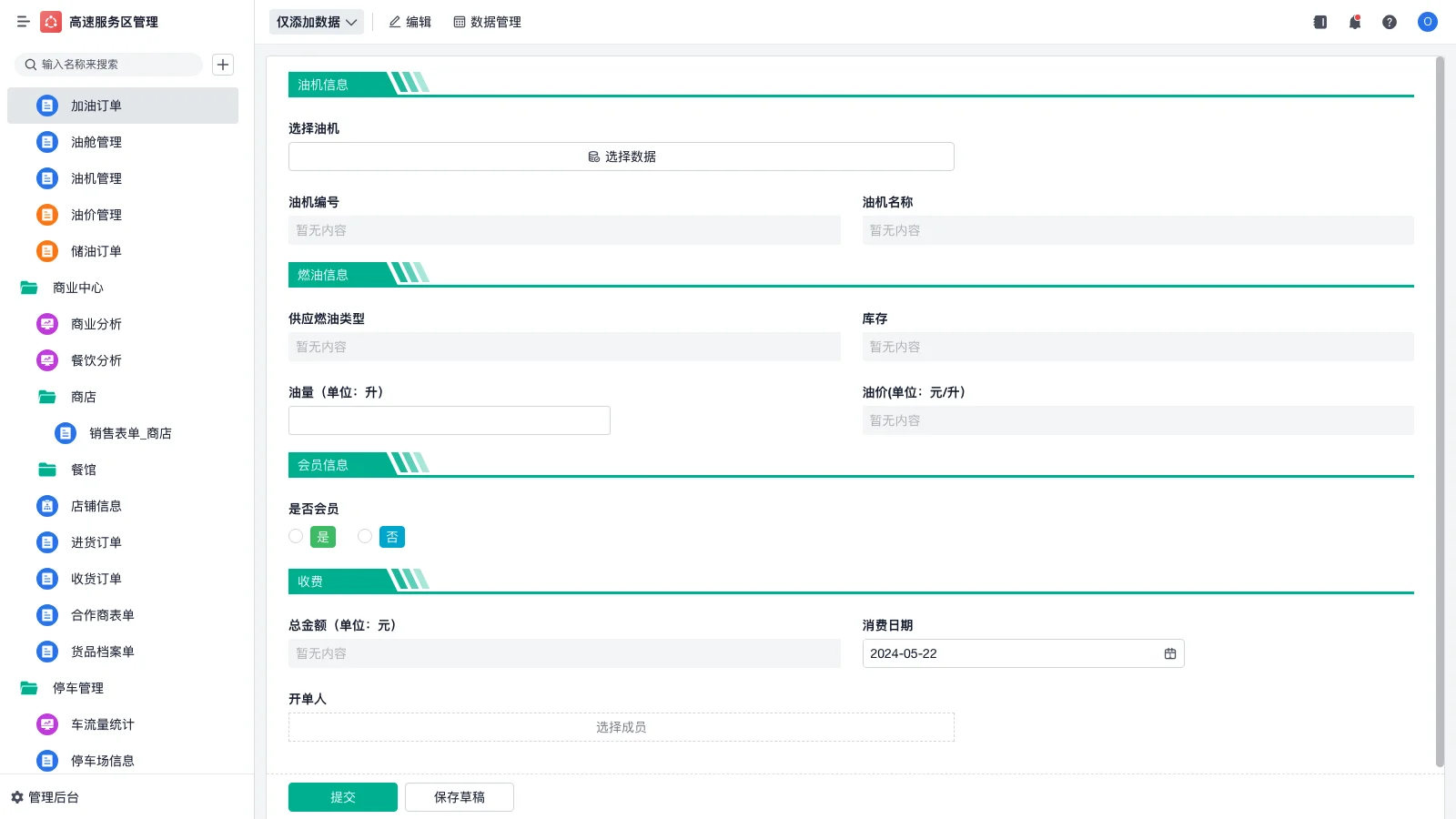Screen dimensions: 1456x819
Task: Select the 油舱管理 form icon in sidebar
Action: [46, 142]
